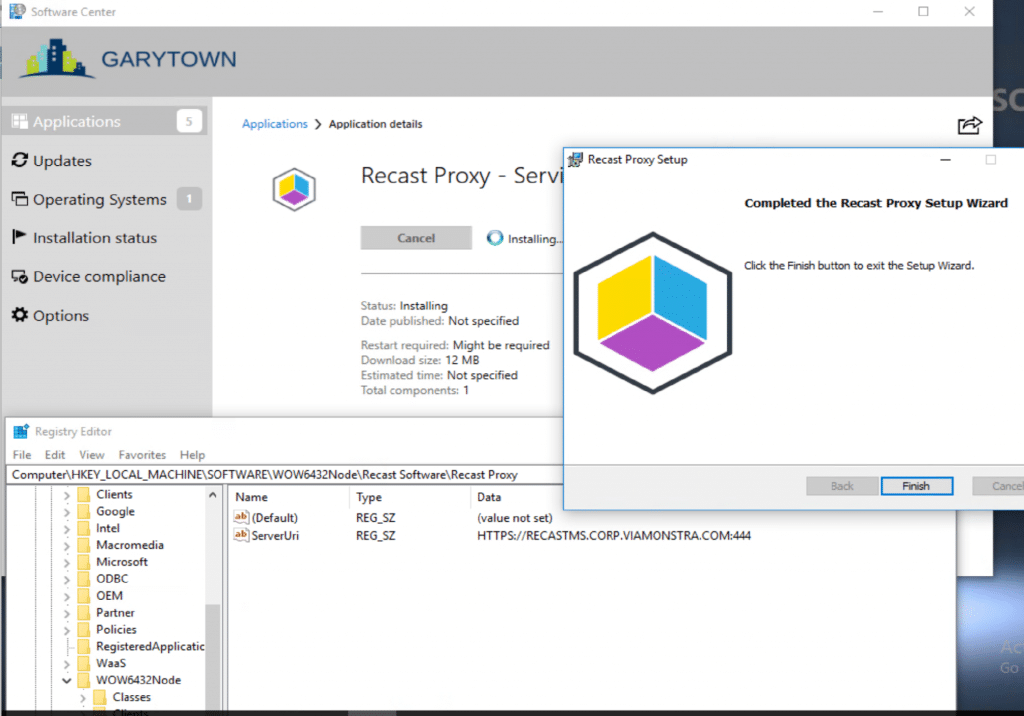Select the Google registry key folder
This screenshot has width=1024, height=716.
tap(115, 511)
